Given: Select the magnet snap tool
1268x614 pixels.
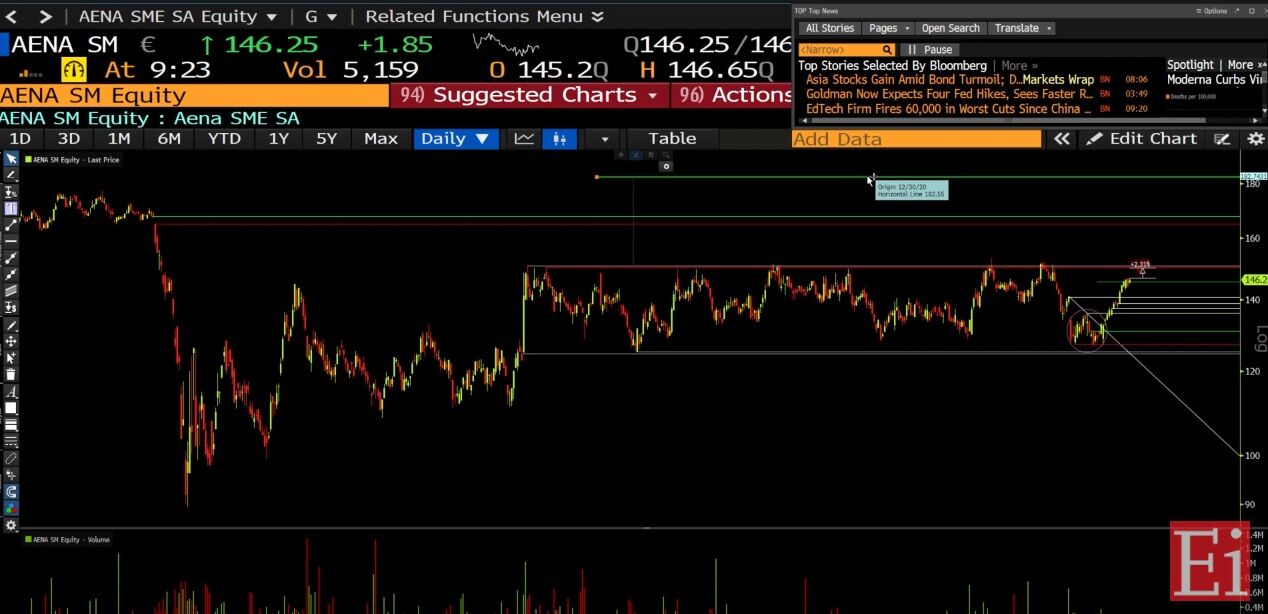Looking at the screenshot, I should tap(11, 492).
